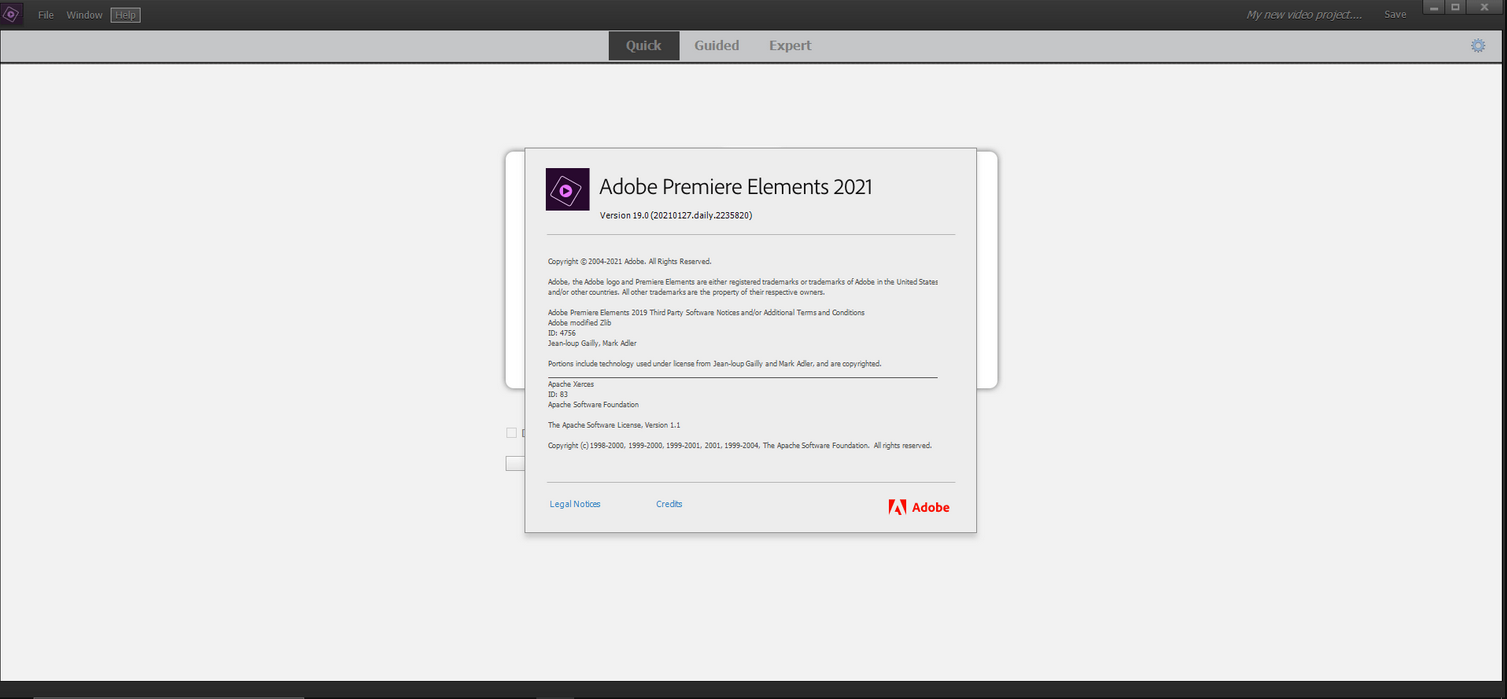1507x699 pixels.
Task: Click the button partly hidden behind the About dialog
Action: 515,463
